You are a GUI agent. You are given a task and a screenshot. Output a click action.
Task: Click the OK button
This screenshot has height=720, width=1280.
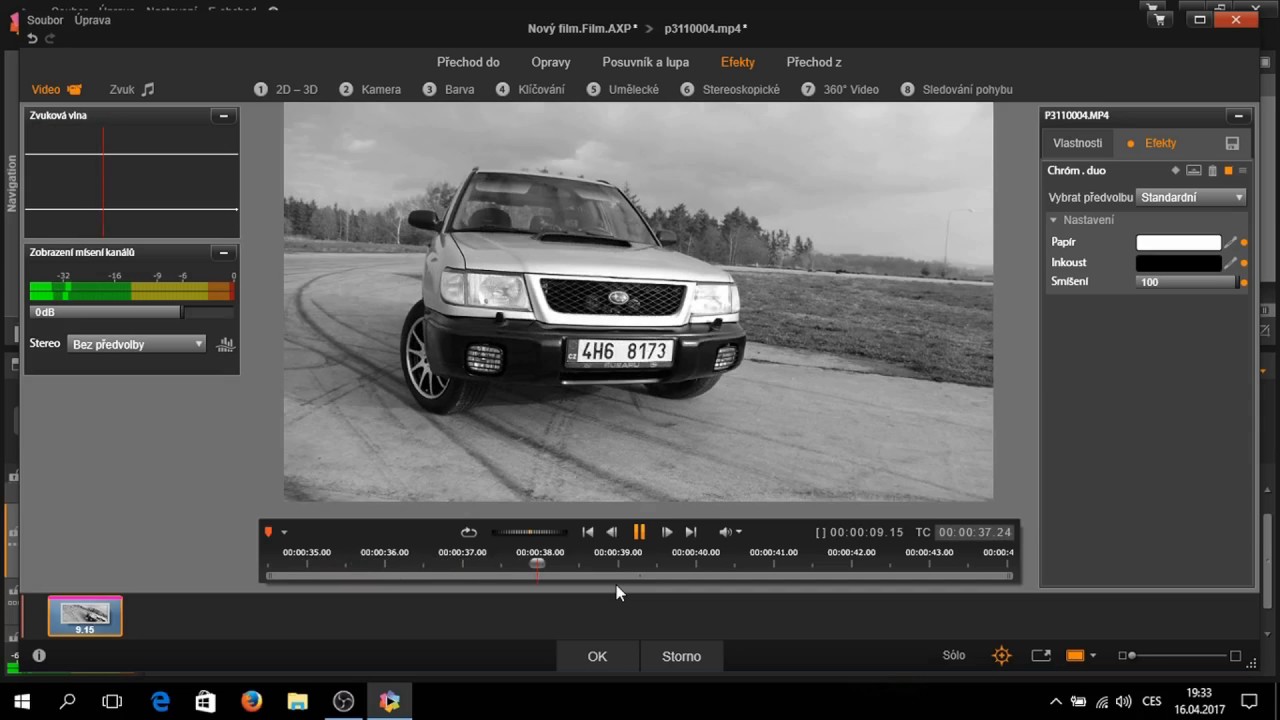tap(597, 656)
